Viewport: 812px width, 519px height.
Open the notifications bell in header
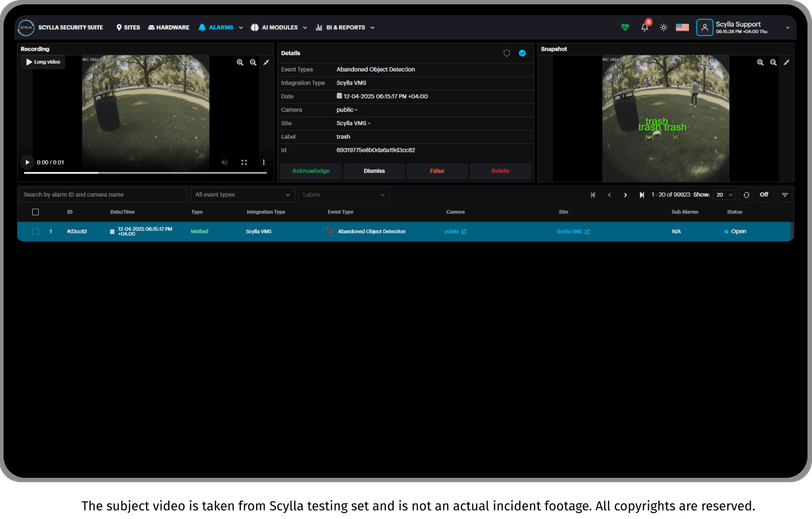[645, 27]
